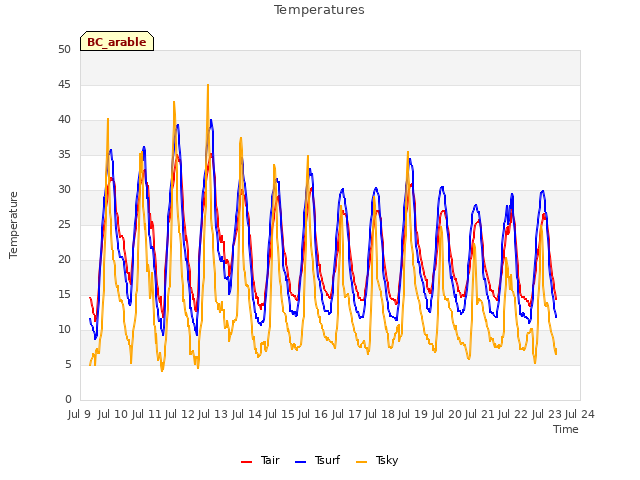Click the 15 y-axis tick label
The image size is (640, 480).
coord(64,295)
